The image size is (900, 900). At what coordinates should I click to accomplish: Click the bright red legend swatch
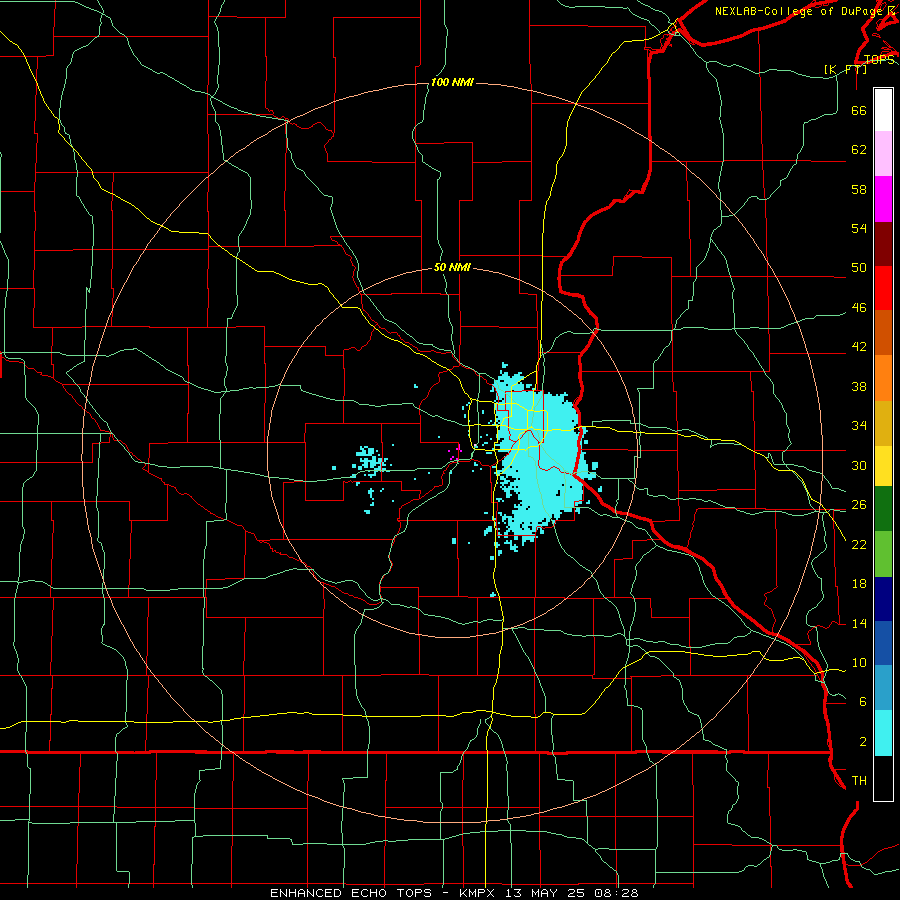[883, 288]
